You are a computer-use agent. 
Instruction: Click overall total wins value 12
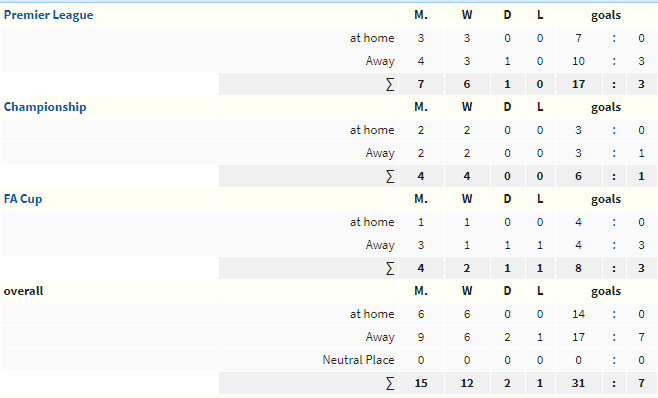pyautogui.click(x=467, y=383)
